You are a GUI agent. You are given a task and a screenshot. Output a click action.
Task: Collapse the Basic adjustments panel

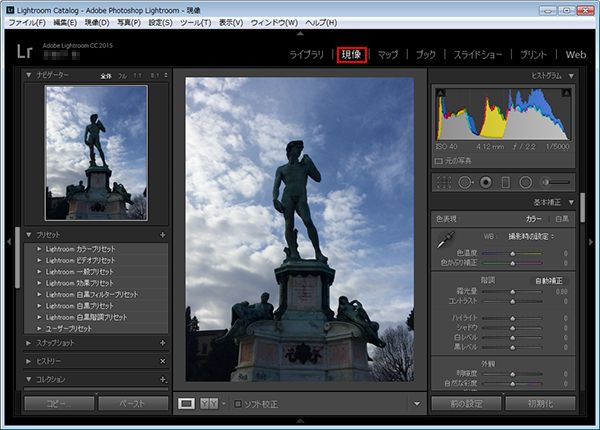[571, 202]
